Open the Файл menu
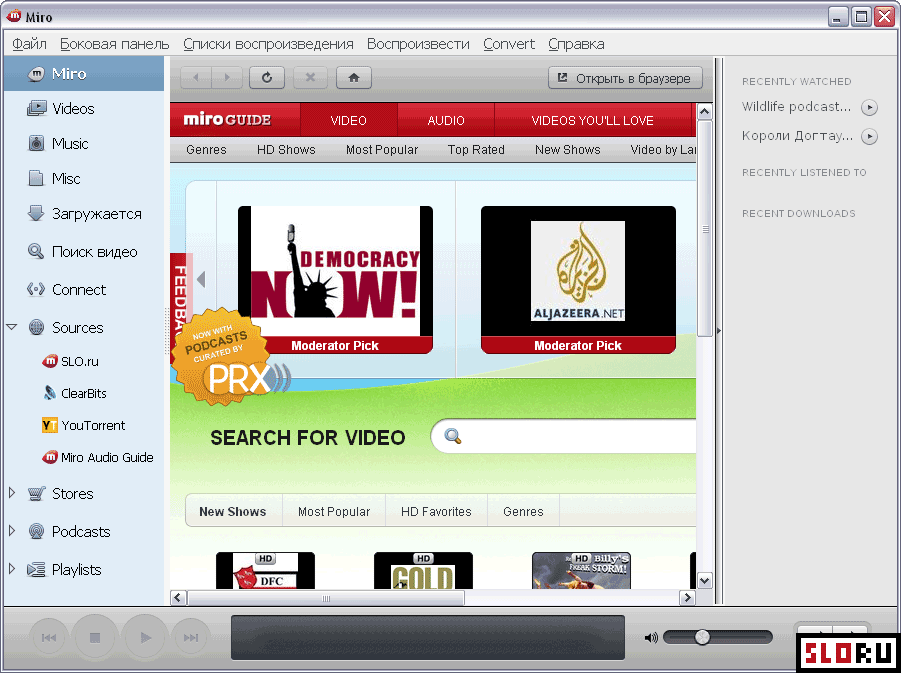The image size is (901, 673). pos(29,44)
